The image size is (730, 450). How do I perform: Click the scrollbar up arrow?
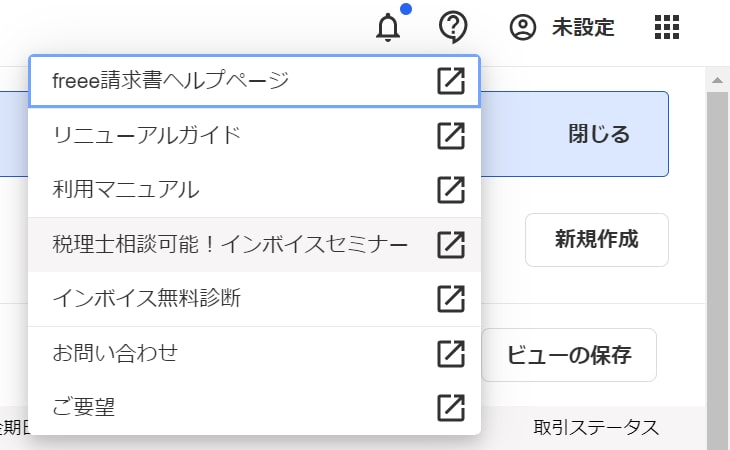point(717,79)
